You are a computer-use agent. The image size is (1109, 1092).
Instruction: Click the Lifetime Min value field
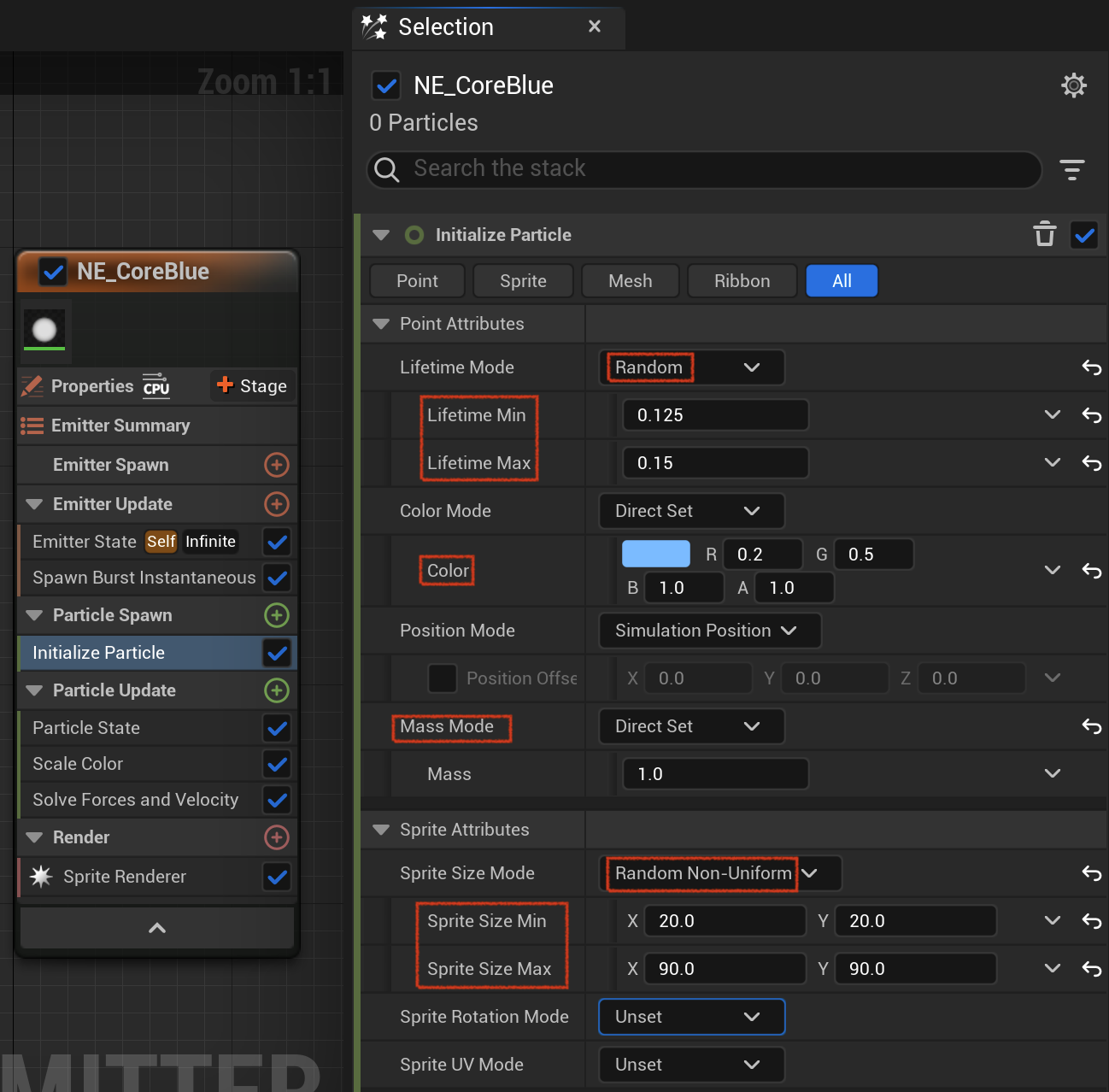pos(716,415)
